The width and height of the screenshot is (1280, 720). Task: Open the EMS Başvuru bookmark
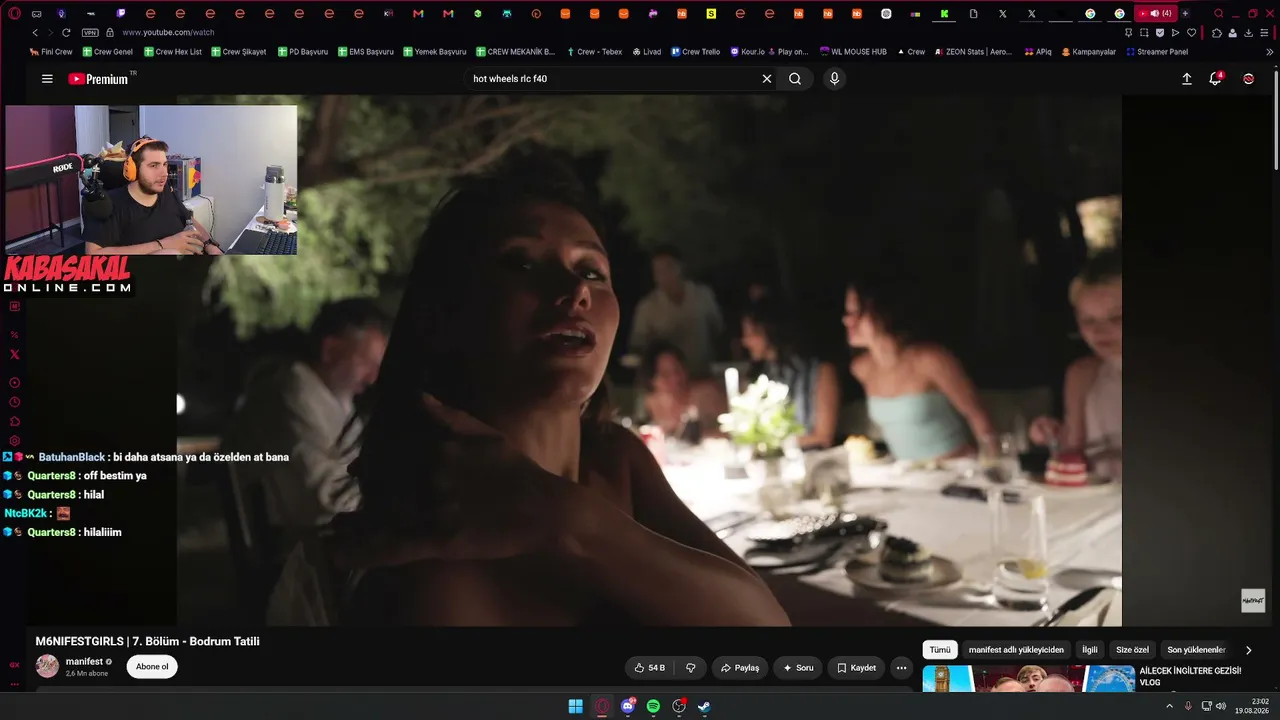pyautogui.click(x=365, y=52)
